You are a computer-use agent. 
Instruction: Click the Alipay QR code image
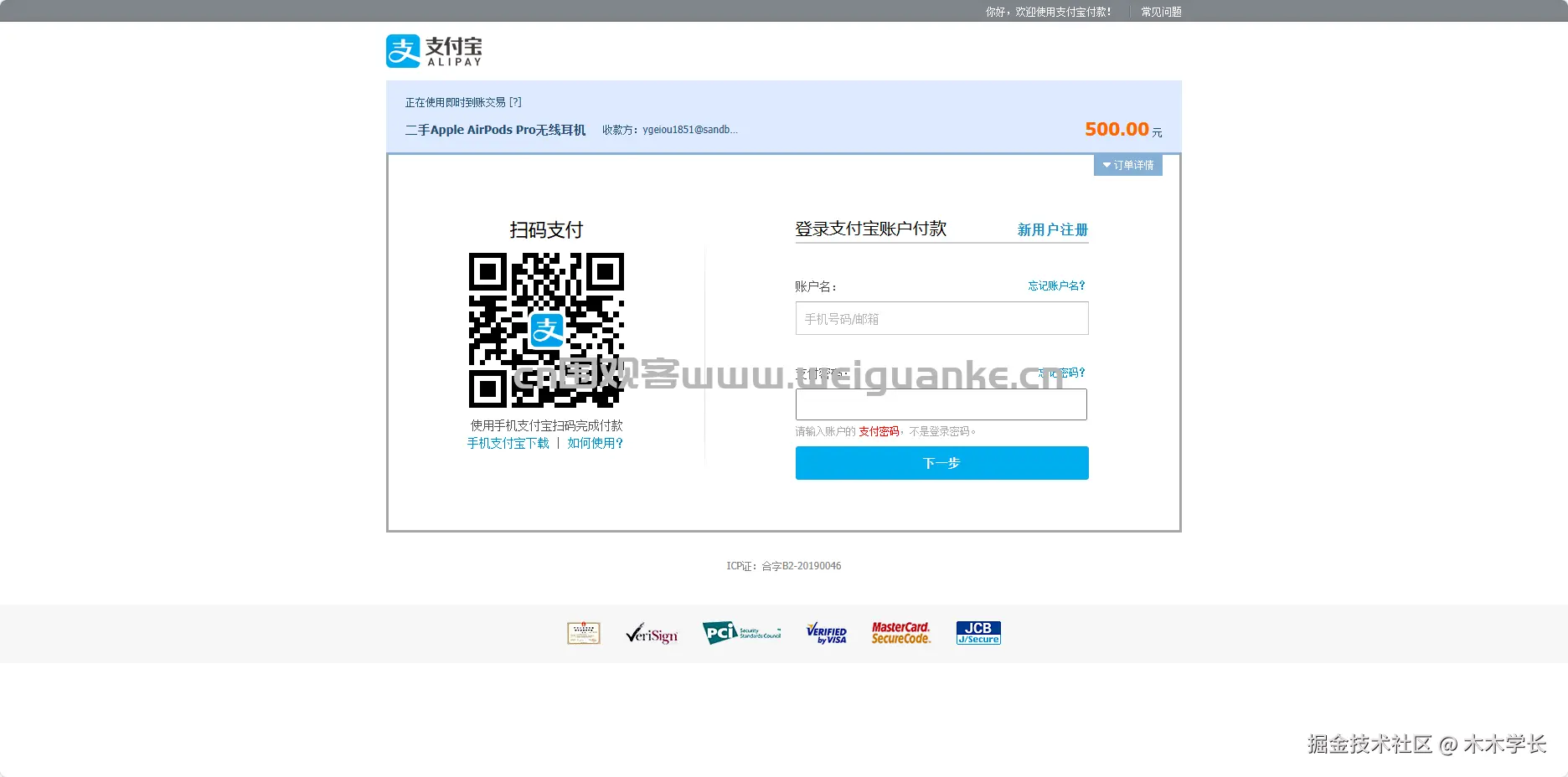(x=546, y=330)
